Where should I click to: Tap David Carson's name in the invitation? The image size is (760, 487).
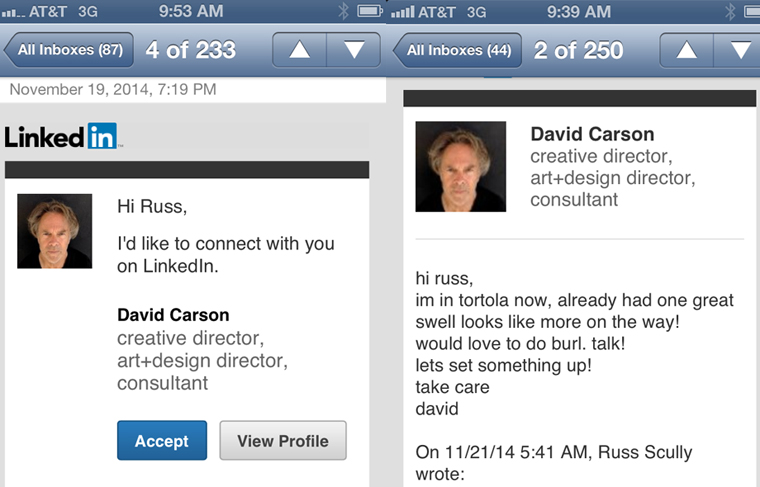173,316
